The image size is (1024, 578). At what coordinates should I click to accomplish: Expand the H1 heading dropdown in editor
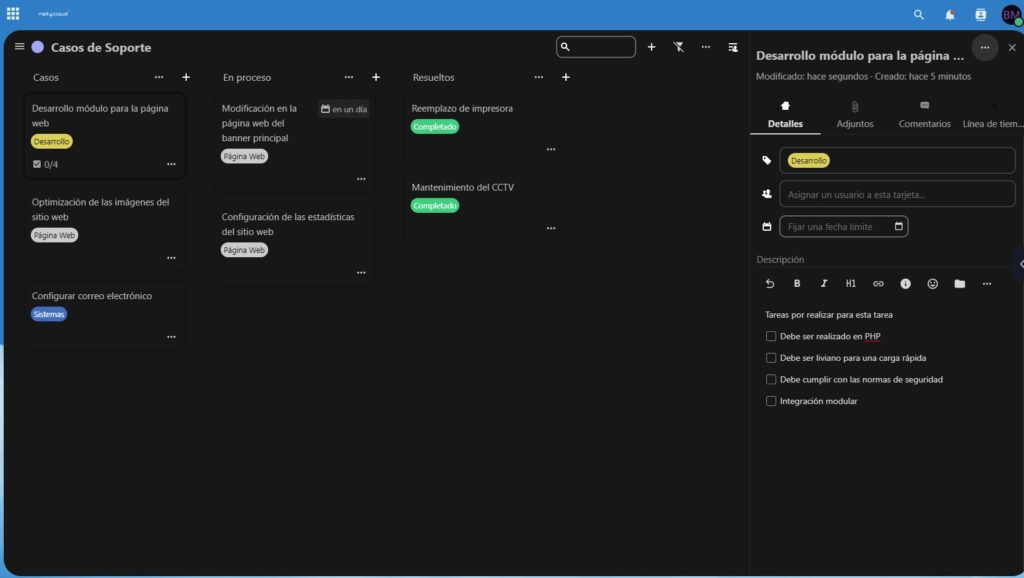tap(851, 283)
